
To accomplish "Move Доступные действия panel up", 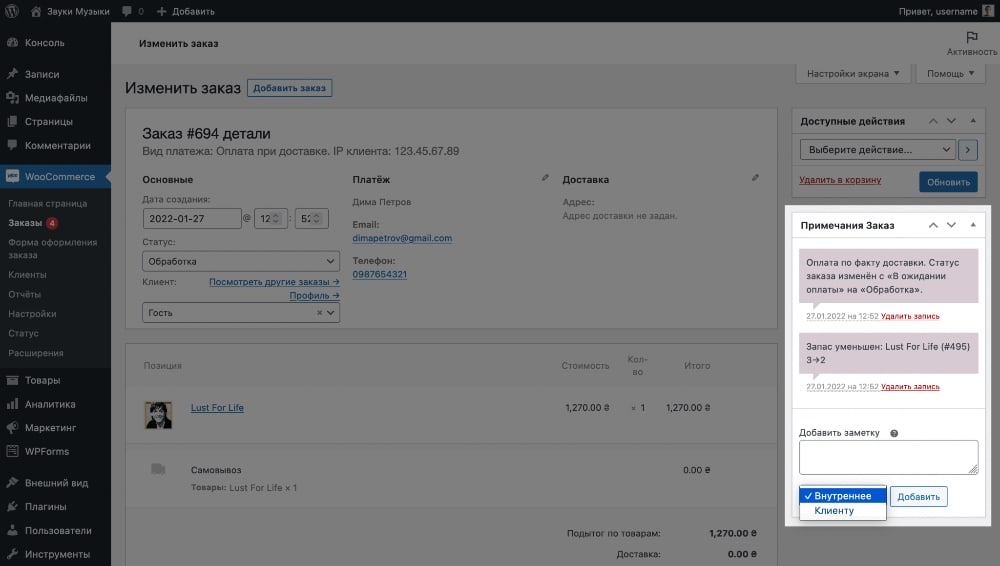I will [x=933, y=121].
